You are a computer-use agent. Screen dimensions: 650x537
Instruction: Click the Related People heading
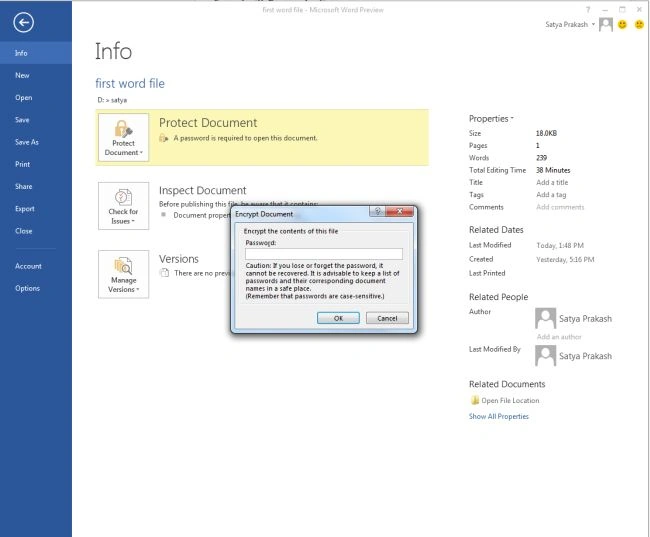pos(499,297)
